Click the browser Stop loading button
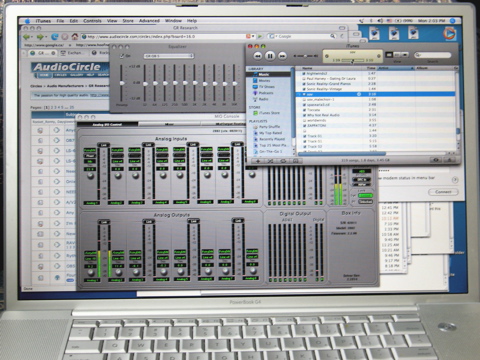The height and width of the screenshot is (360, 480). [65, 37]
